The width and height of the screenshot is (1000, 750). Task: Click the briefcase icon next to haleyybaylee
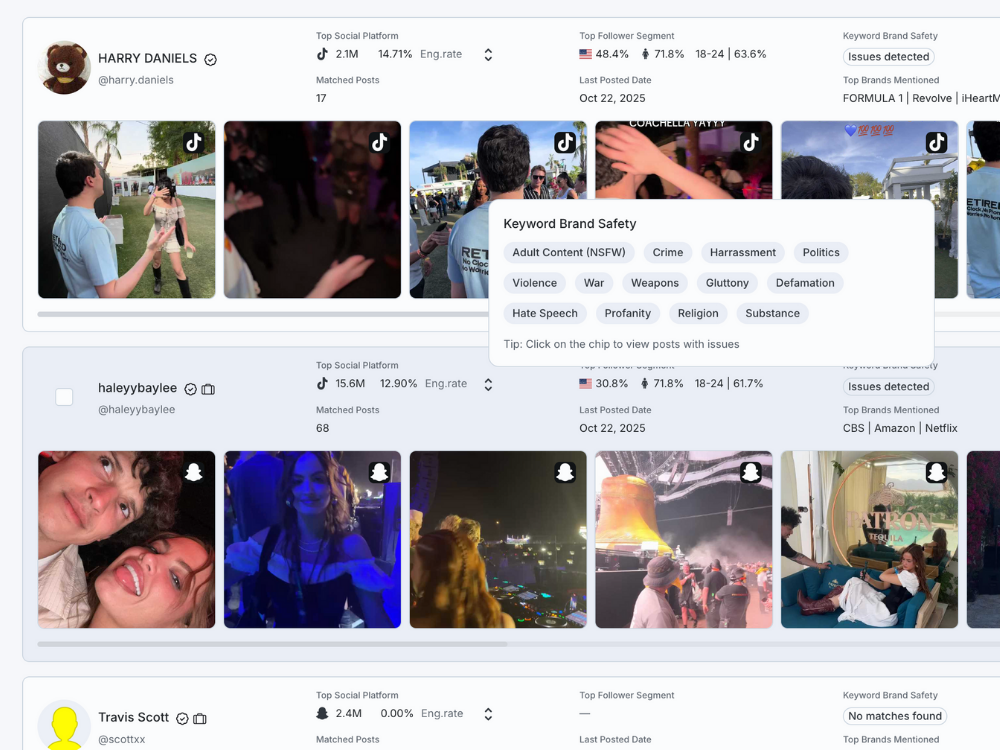coord(208,389)
